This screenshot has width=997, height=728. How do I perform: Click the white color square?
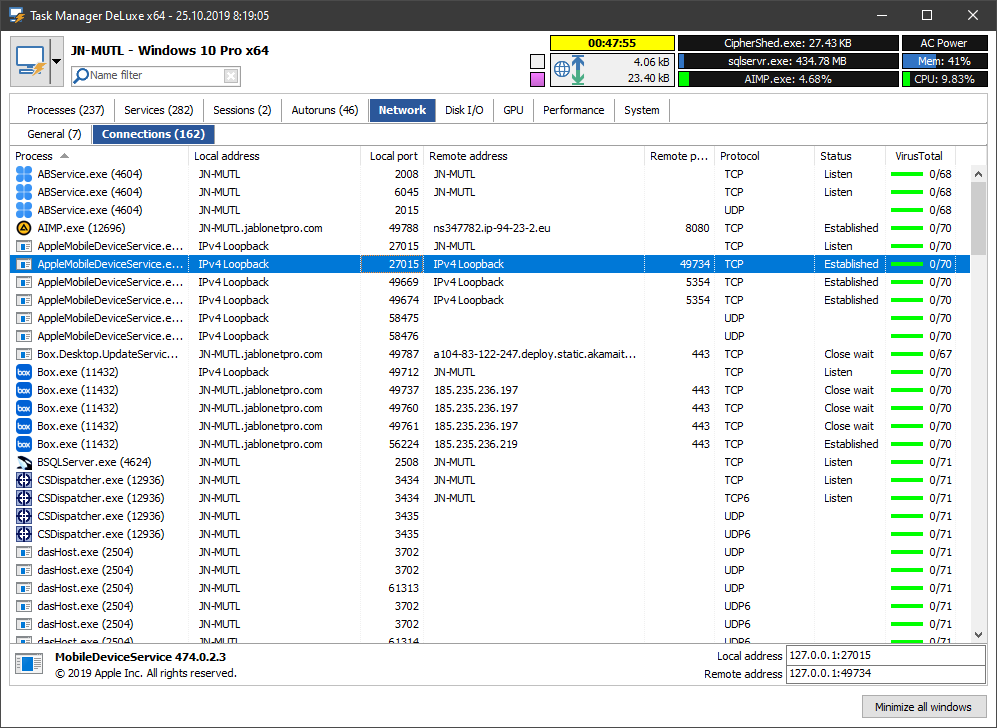point(537,62)
